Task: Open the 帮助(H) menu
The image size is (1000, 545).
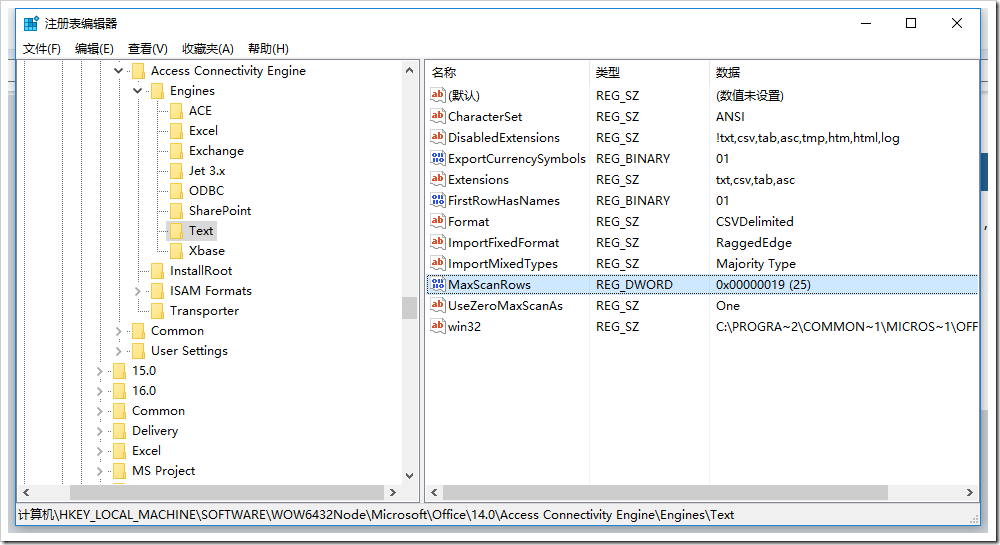Action: click(268, 49)
